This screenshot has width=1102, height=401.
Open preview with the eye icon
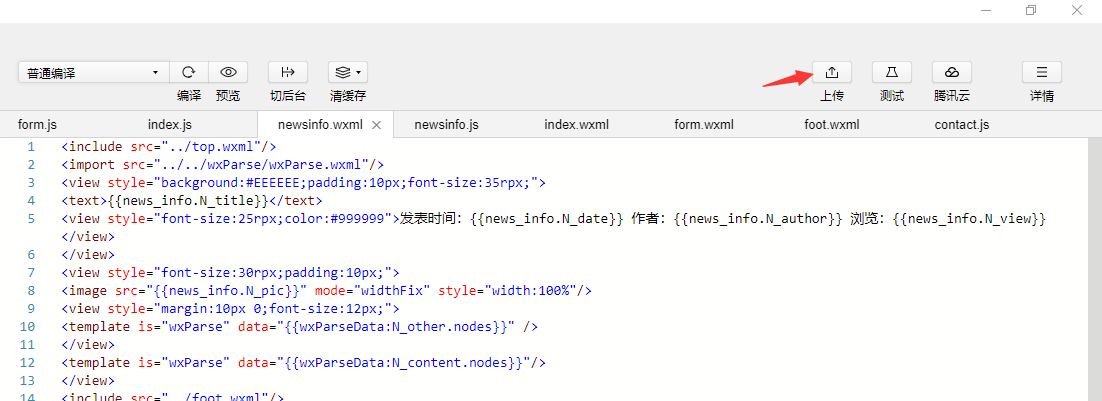tap(228, 72)
